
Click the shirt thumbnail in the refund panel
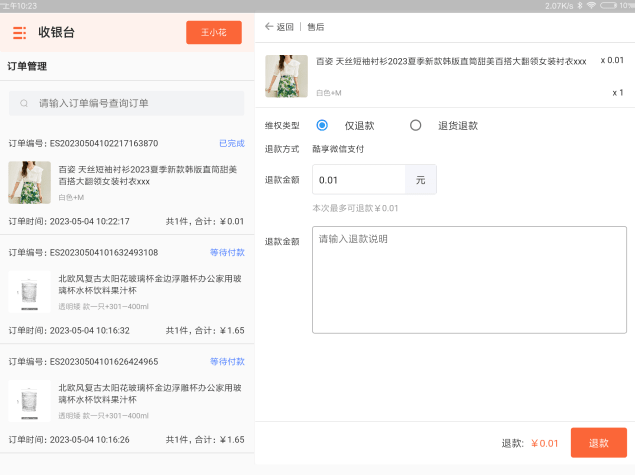[x=286, y=76]
